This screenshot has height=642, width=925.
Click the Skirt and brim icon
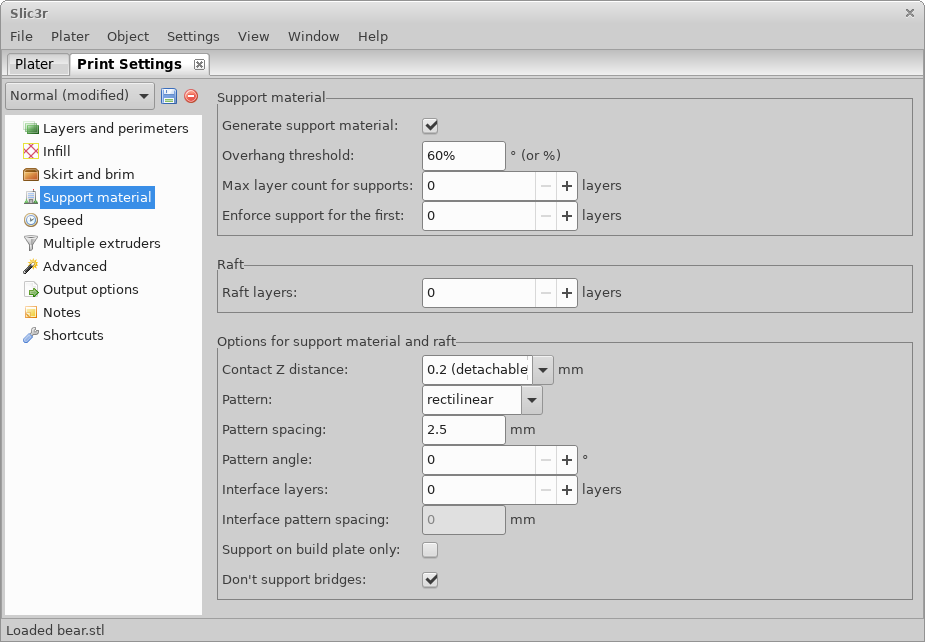pyautogui.click(x=31, y=174)
